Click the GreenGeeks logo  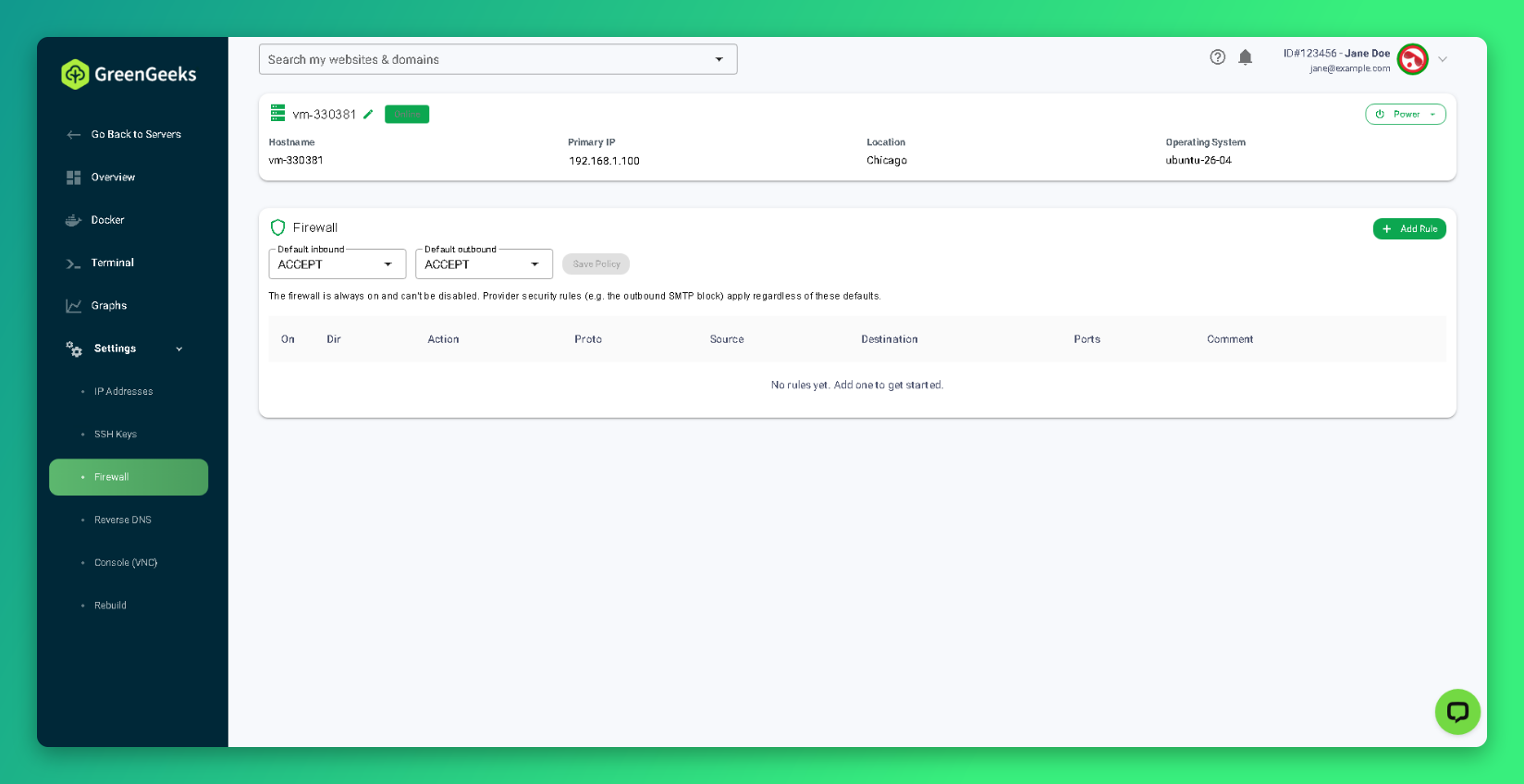tap(129, 74)
